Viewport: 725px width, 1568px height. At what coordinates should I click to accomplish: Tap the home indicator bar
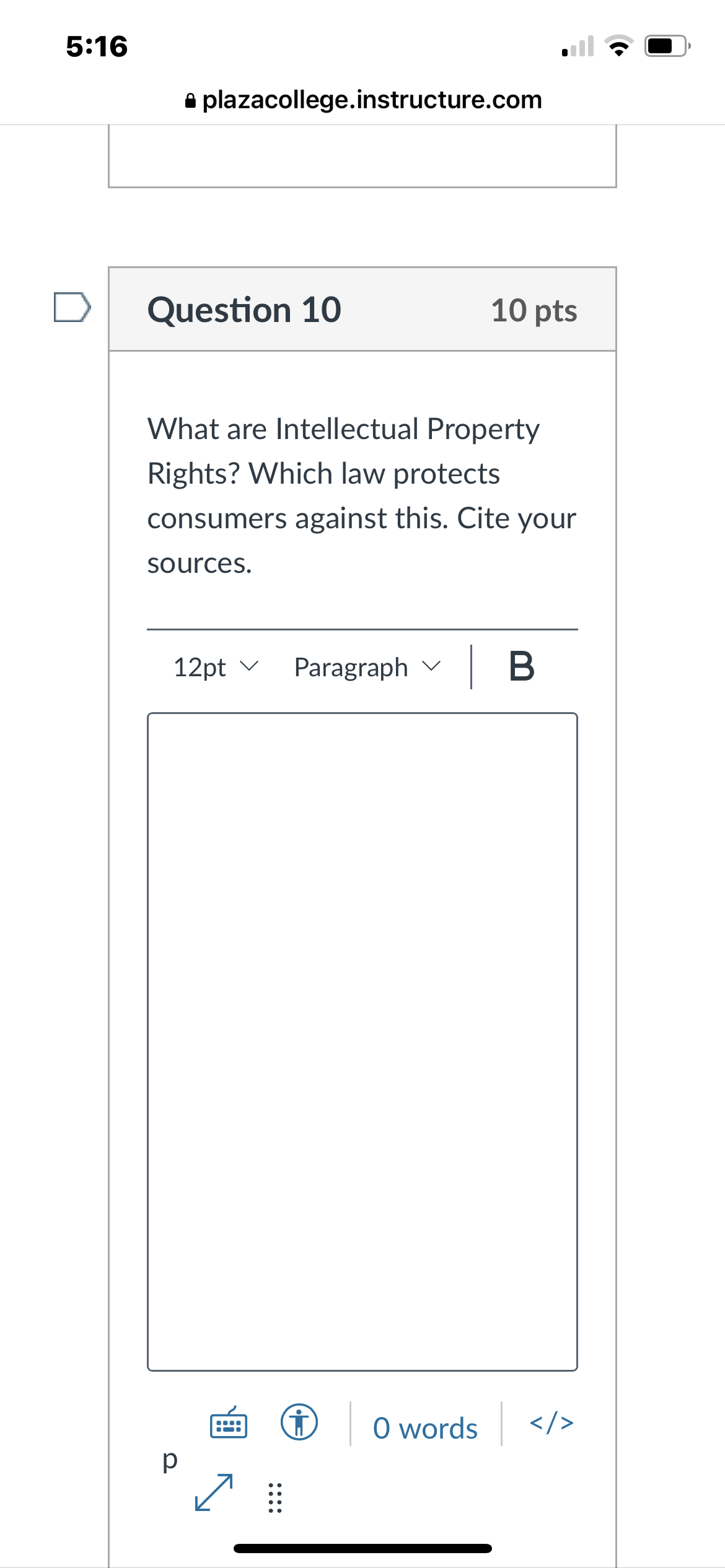(x=362, y=1548)
